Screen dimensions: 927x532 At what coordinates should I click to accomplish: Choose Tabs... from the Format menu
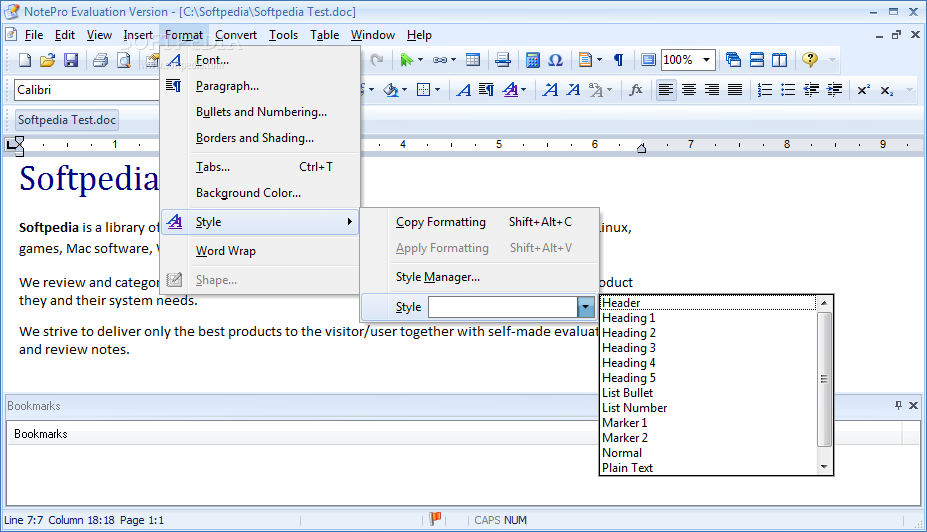point(213,167)
